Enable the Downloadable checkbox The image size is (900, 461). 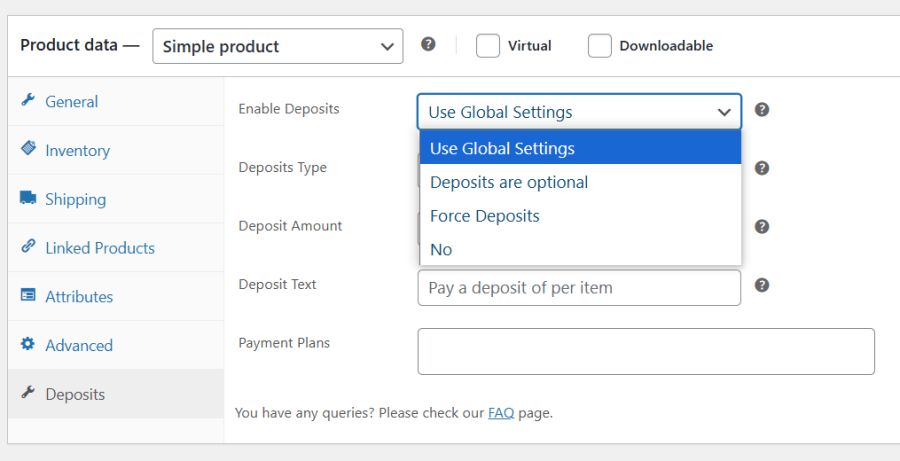click(x=600, y=46)
